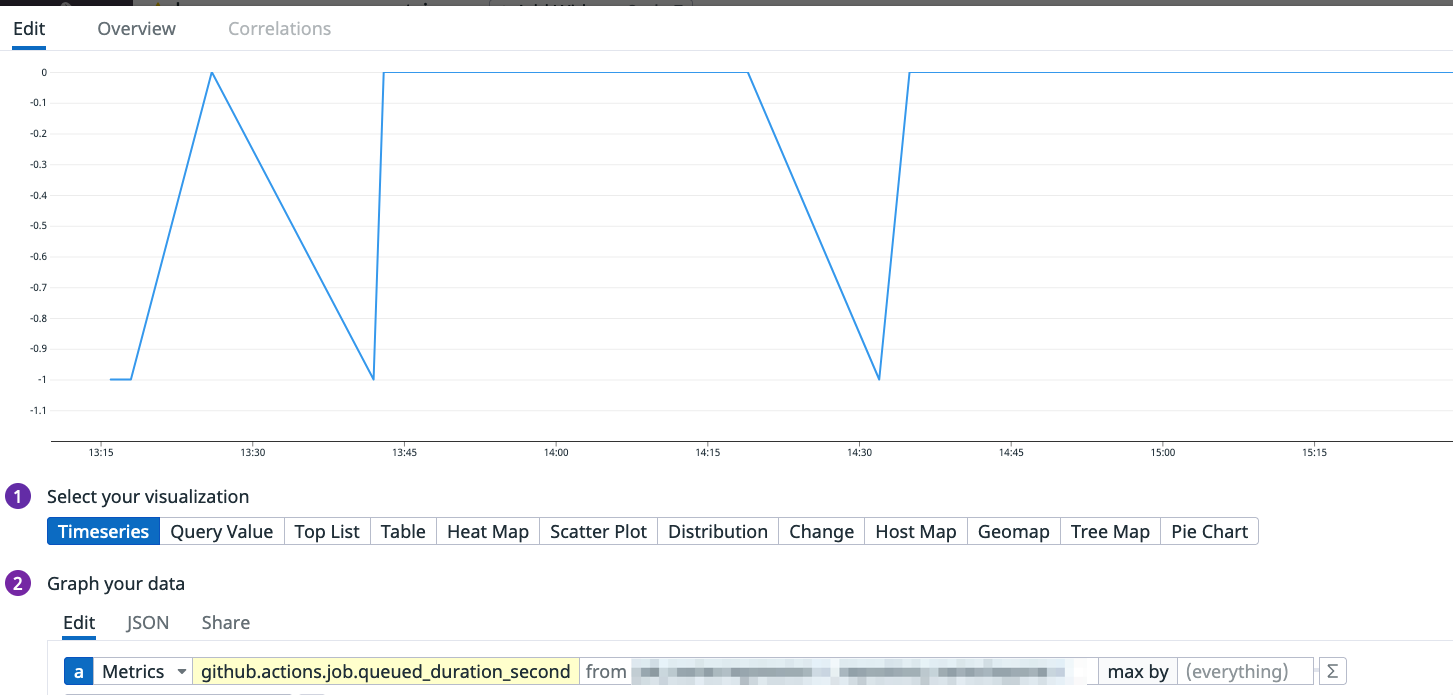Choose the Pie Chart visualization
Screen dimensions: 1453x695
[x=1209, y=531]
